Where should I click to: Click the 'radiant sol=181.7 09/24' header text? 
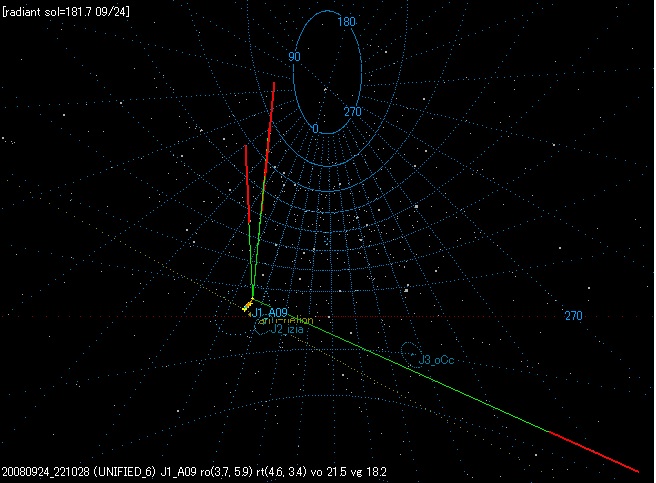point(66,12)
